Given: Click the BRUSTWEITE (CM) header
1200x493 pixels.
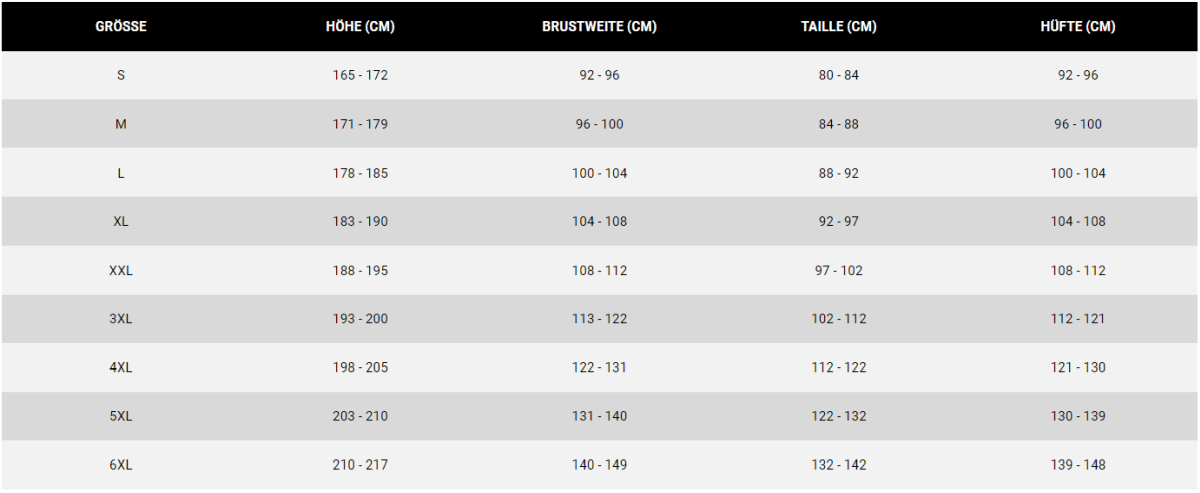Looking at the screenshot, I should tap(599, 27).
